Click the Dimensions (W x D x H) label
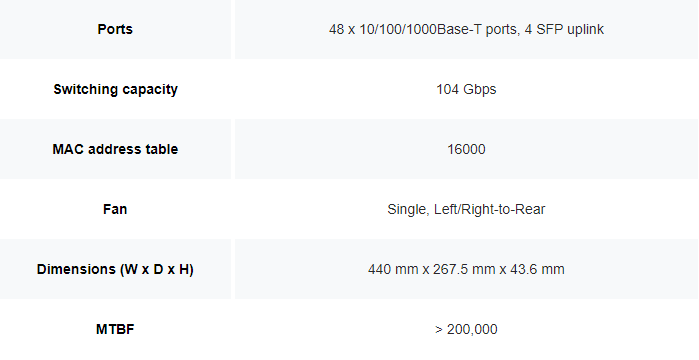Screen dimensions: 699x360 (115, 269)
